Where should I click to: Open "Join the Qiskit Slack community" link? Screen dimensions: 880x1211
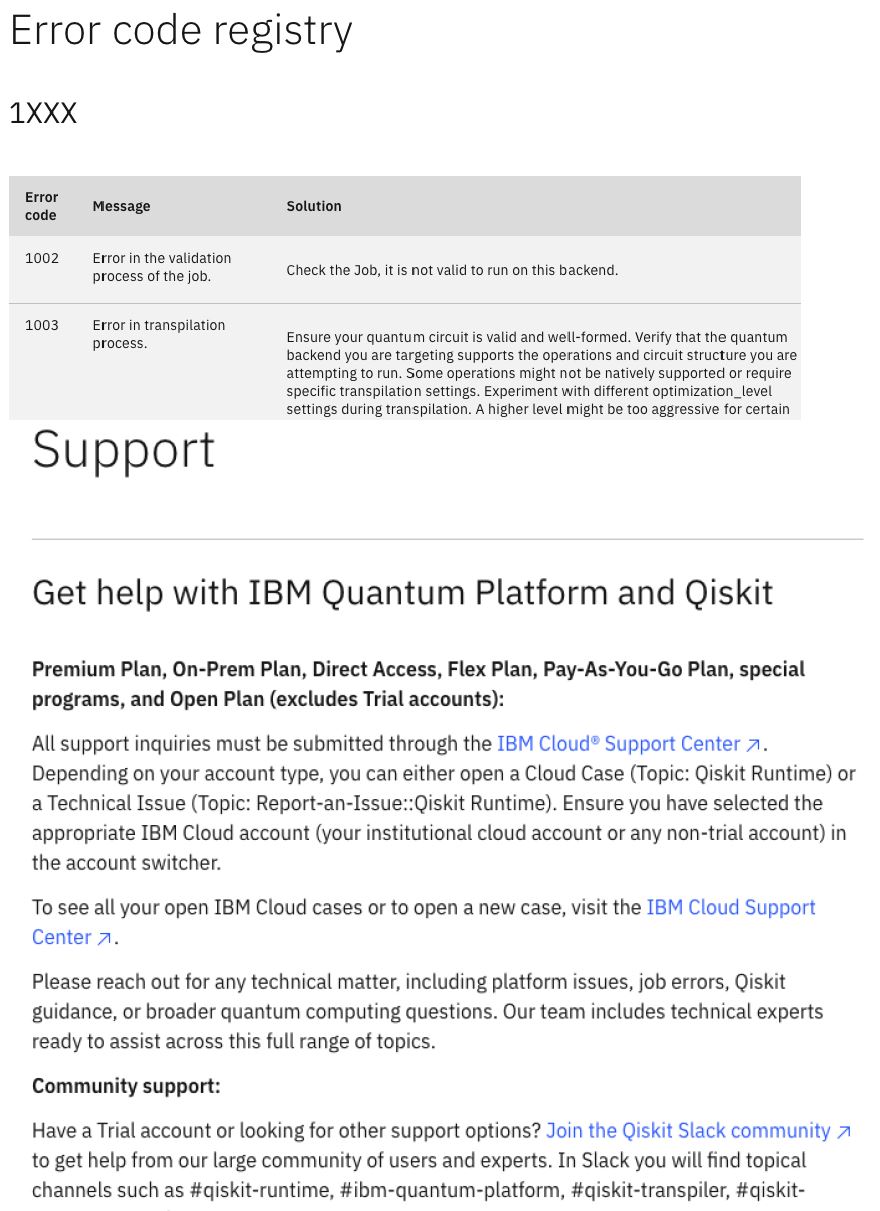687,1131
